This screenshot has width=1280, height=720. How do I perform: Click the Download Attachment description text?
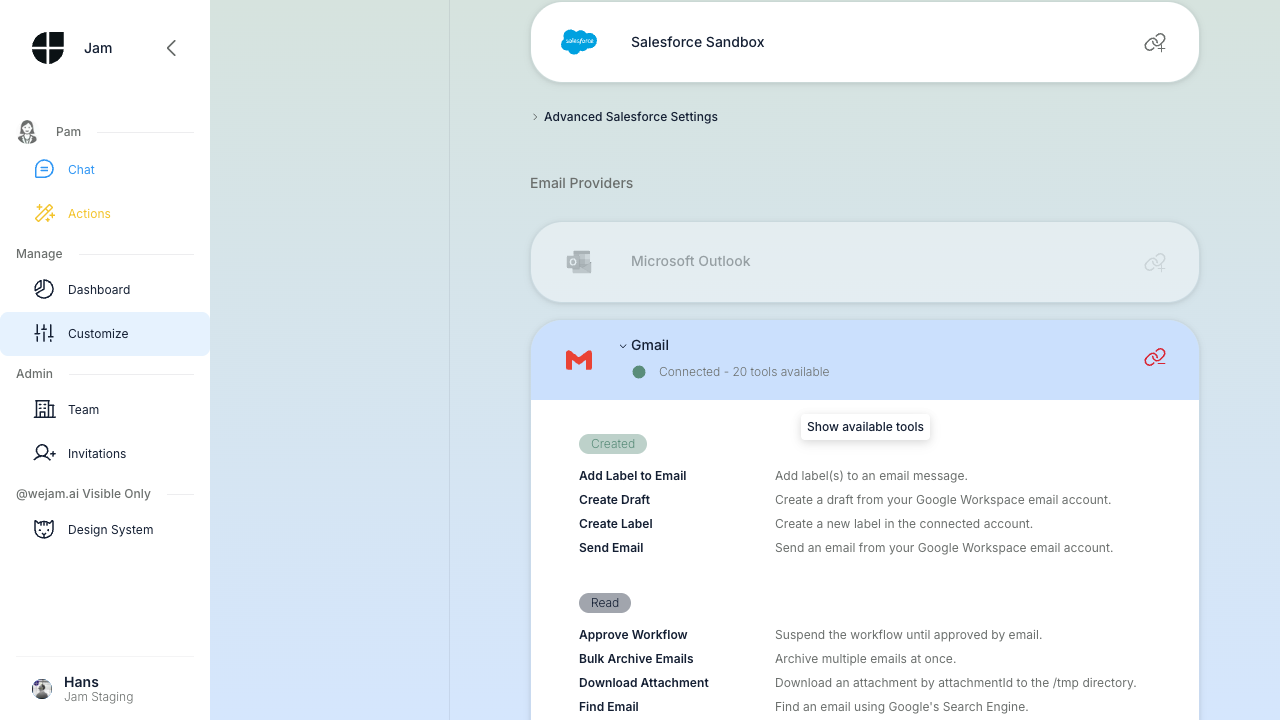point(955,683)
